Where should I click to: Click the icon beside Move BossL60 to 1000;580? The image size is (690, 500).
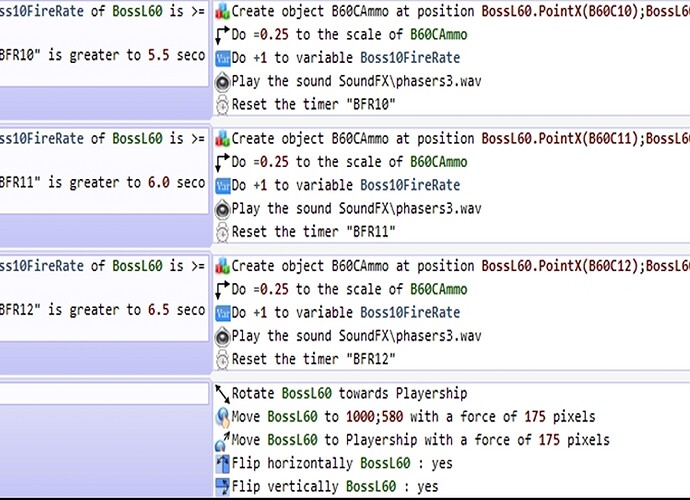tap(223, 417)
